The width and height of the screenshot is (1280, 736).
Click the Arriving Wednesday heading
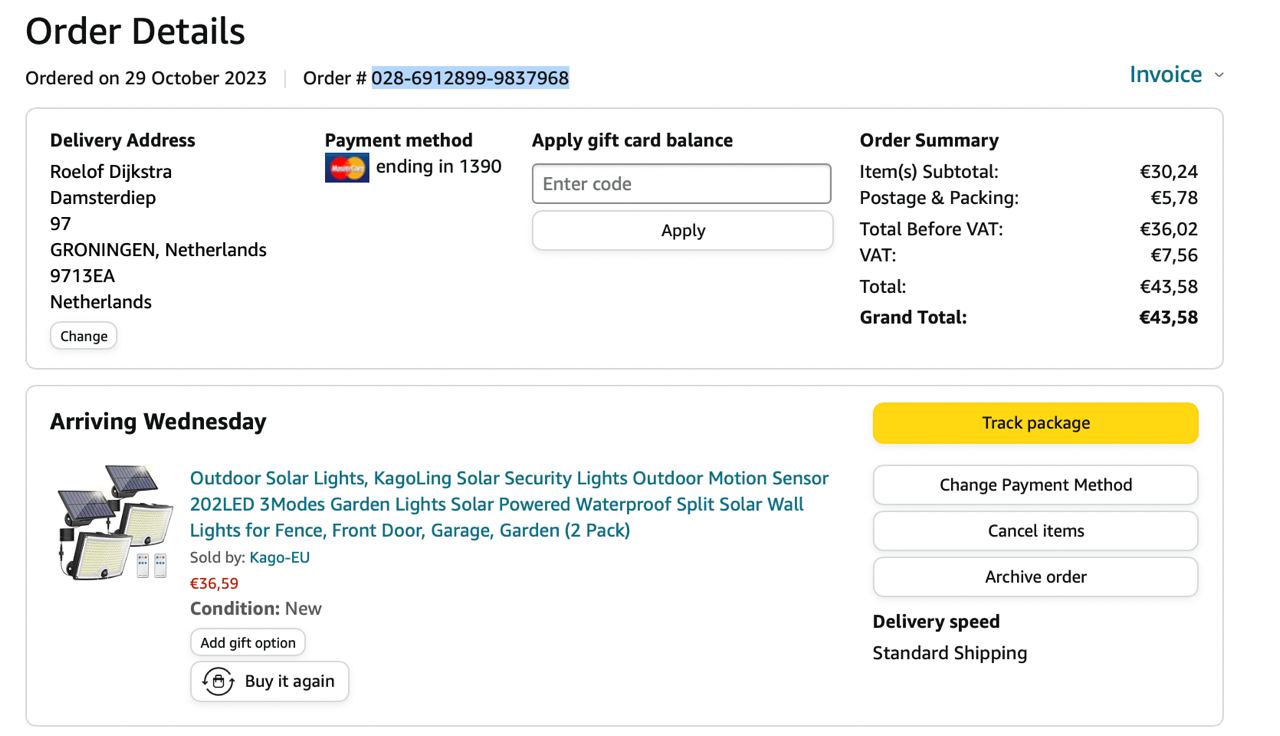[x=158, y=422]
